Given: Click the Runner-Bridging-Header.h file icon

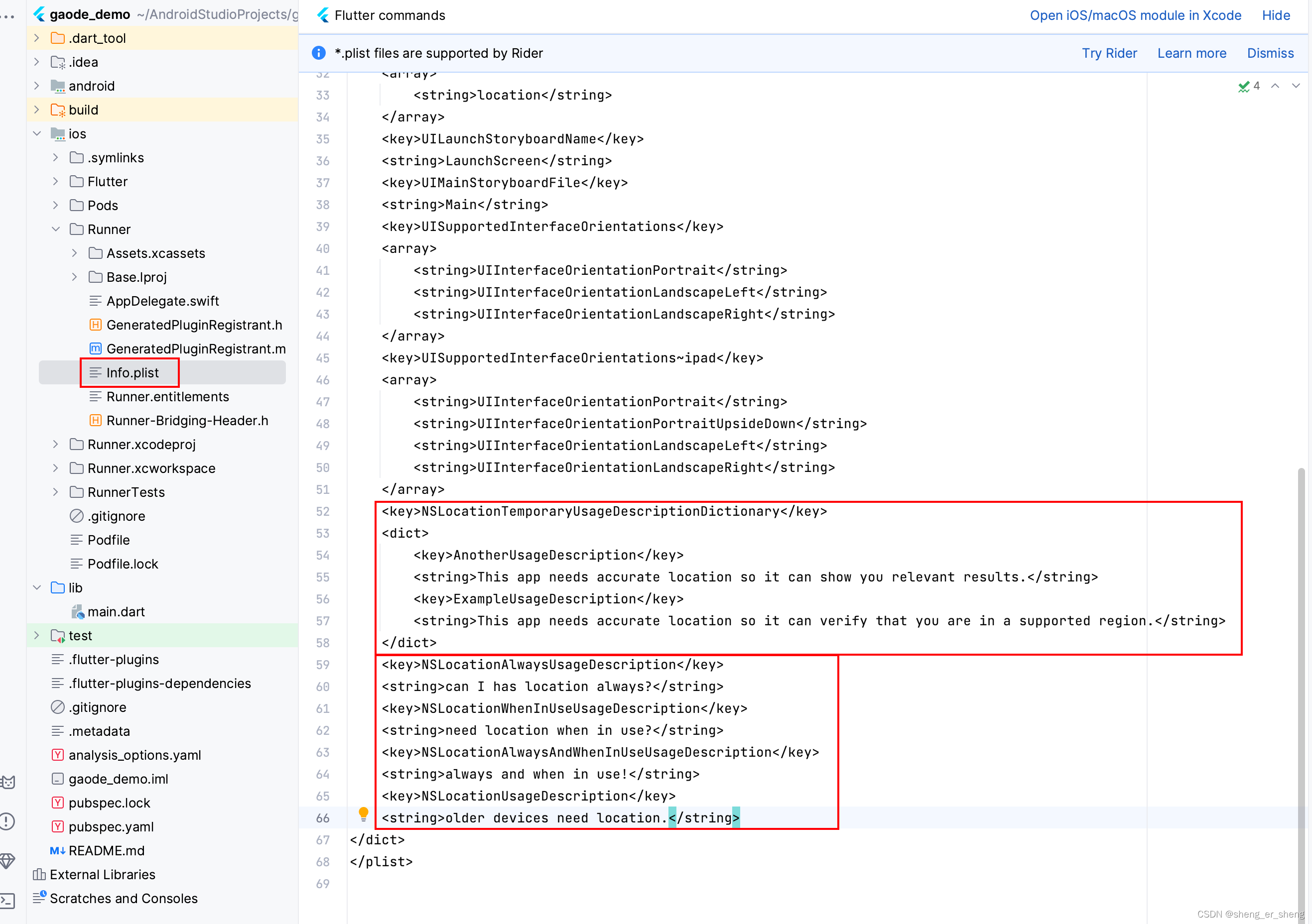Looking at the screenshot, I should 96,420.
